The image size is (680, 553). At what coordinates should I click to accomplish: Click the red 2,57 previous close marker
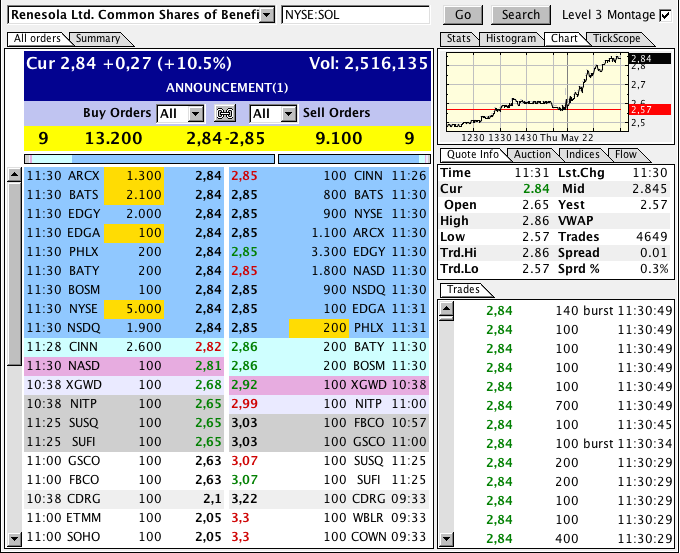[649, 109]
